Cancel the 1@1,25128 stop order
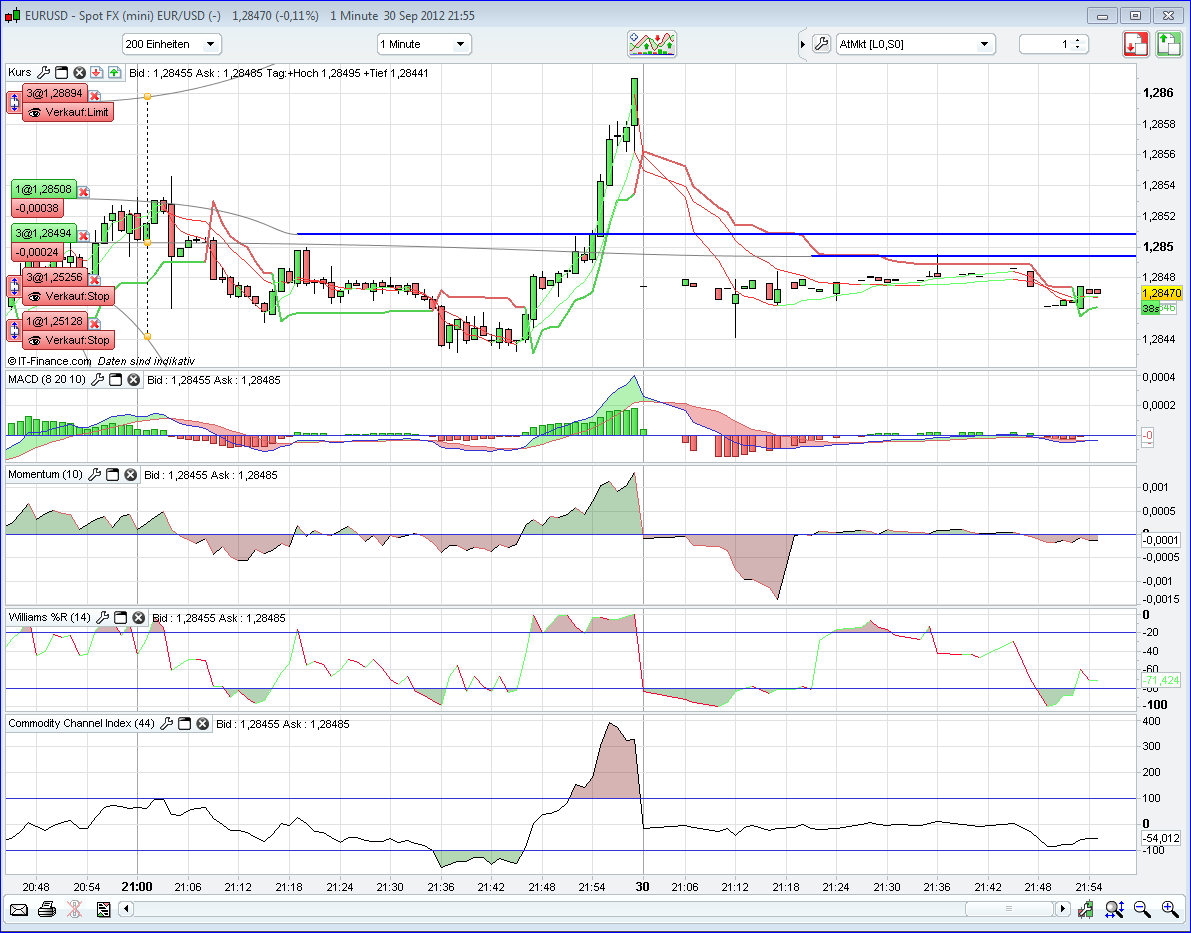Viewport: 1191px width, 933px height. pyautogui.click(x=95, y=324)
